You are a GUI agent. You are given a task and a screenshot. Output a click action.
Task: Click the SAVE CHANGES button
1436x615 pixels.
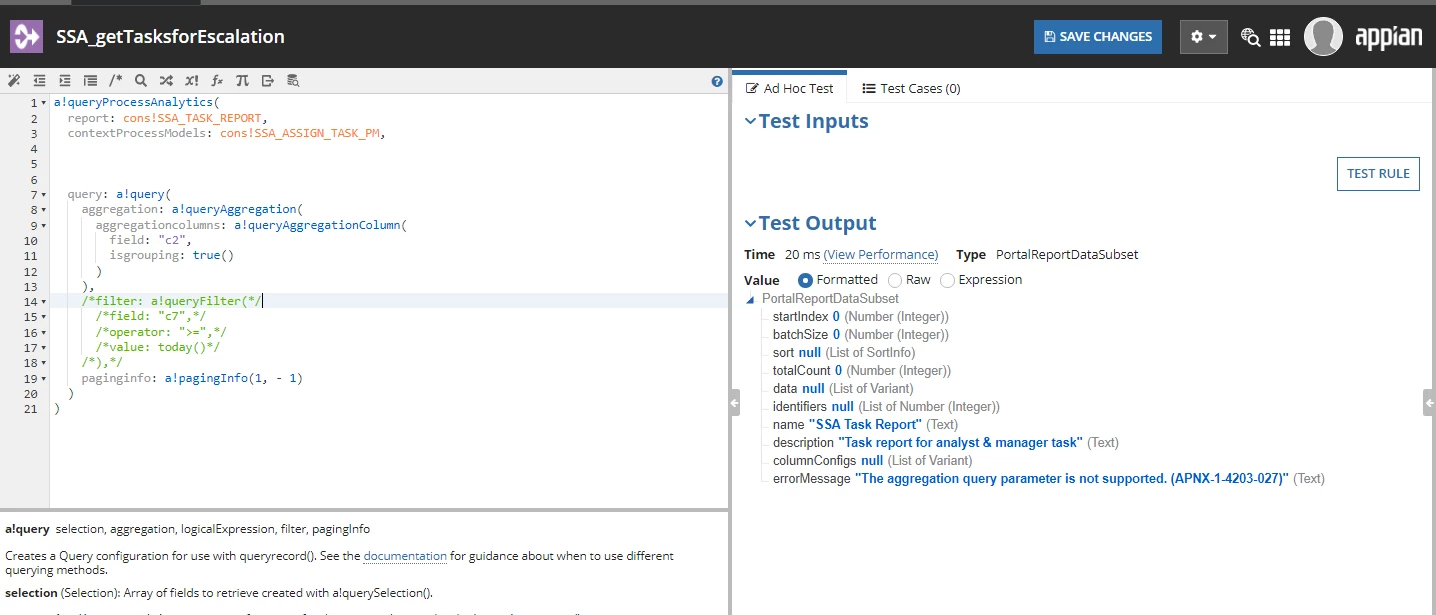[x=1098, y=37]
